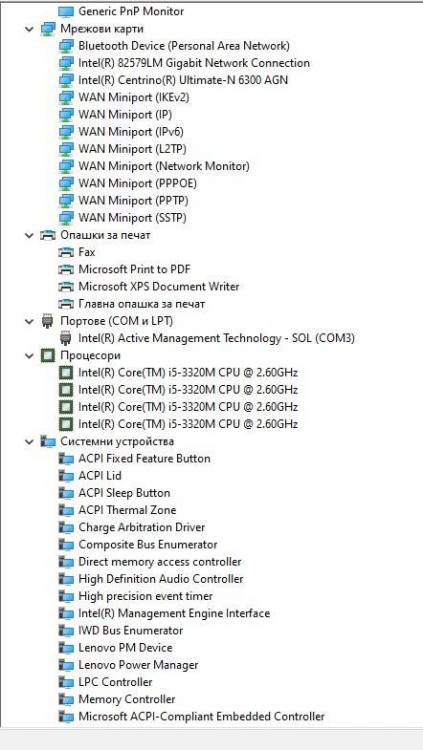Select WAN Miniport (Network Monitor) entry
The image size is (423, 750).
(x=164, y=166)
